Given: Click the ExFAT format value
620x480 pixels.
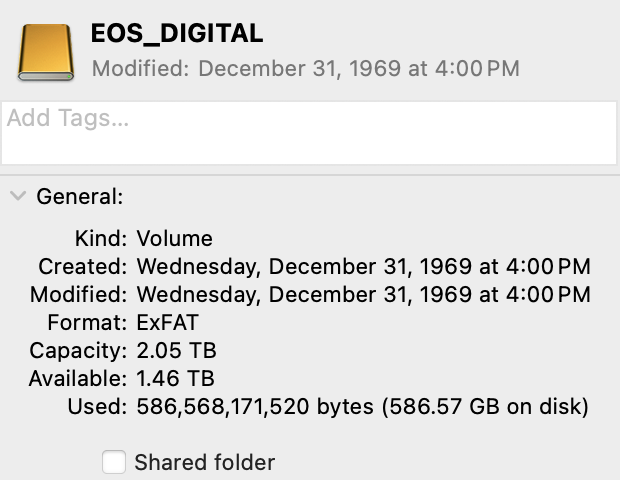Looking at the screenshot, I should 170,323.
